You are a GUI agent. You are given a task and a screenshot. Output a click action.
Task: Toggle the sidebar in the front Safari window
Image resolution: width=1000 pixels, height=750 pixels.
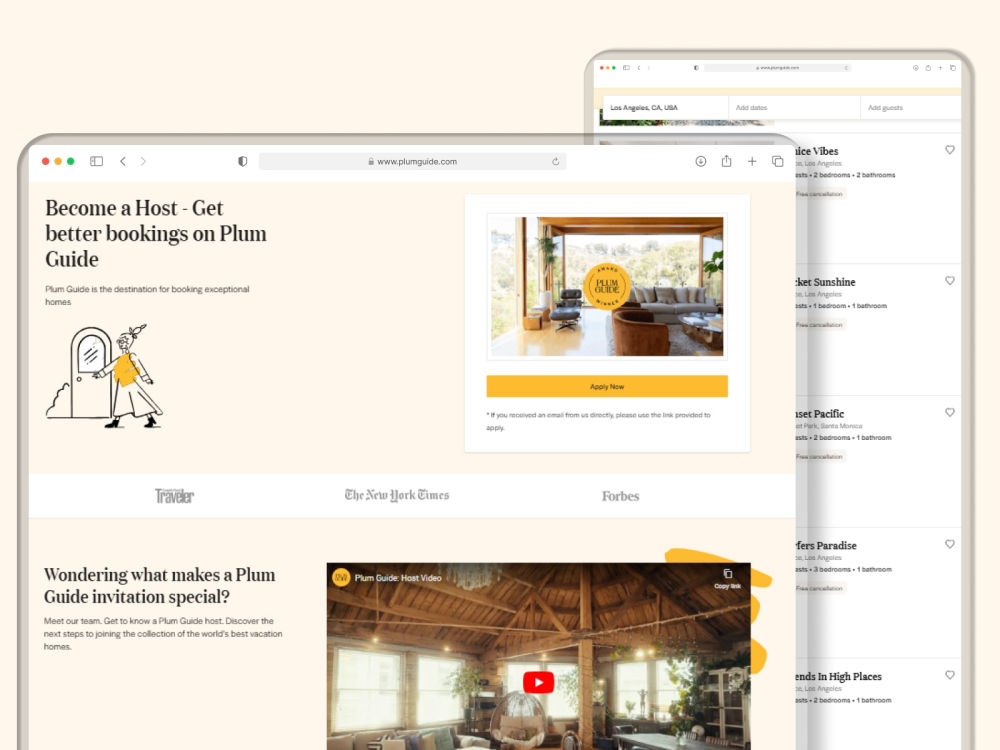[96, 161]
